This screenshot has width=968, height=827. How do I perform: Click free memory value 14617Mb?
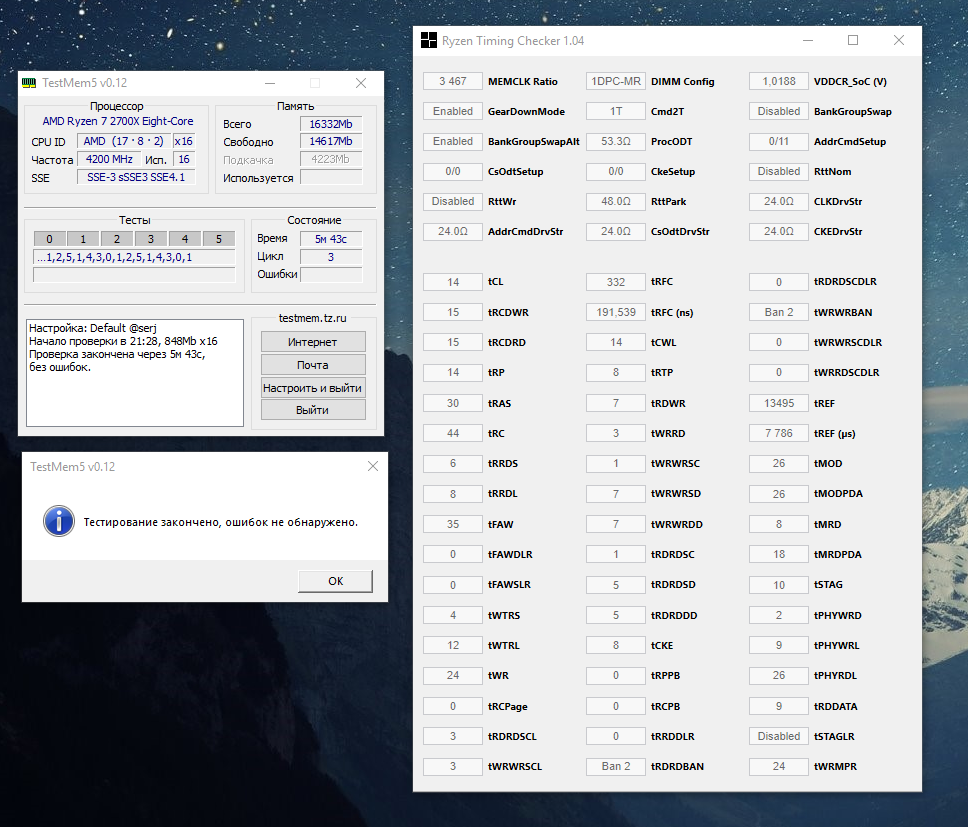[331, 141]
